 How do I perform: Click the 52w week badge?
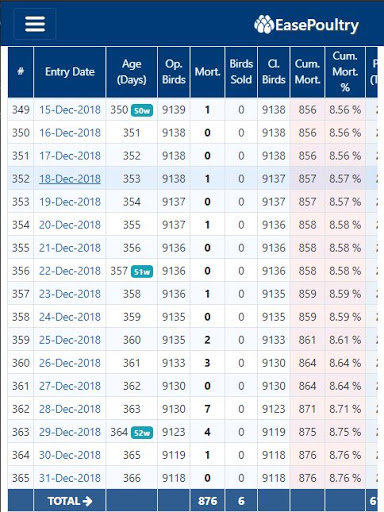click(142, 433)
